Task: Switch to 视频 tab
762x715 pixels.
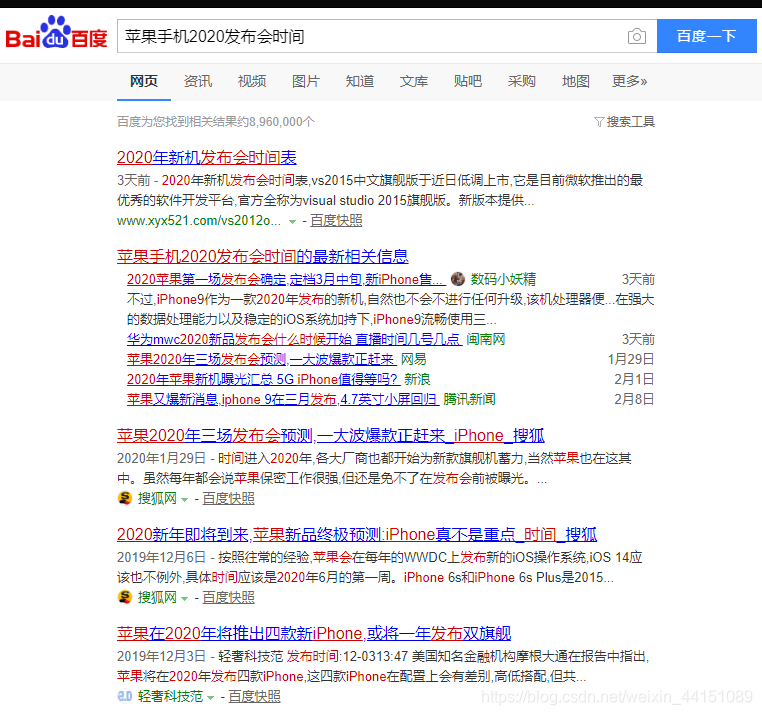Action: [252, 81]
